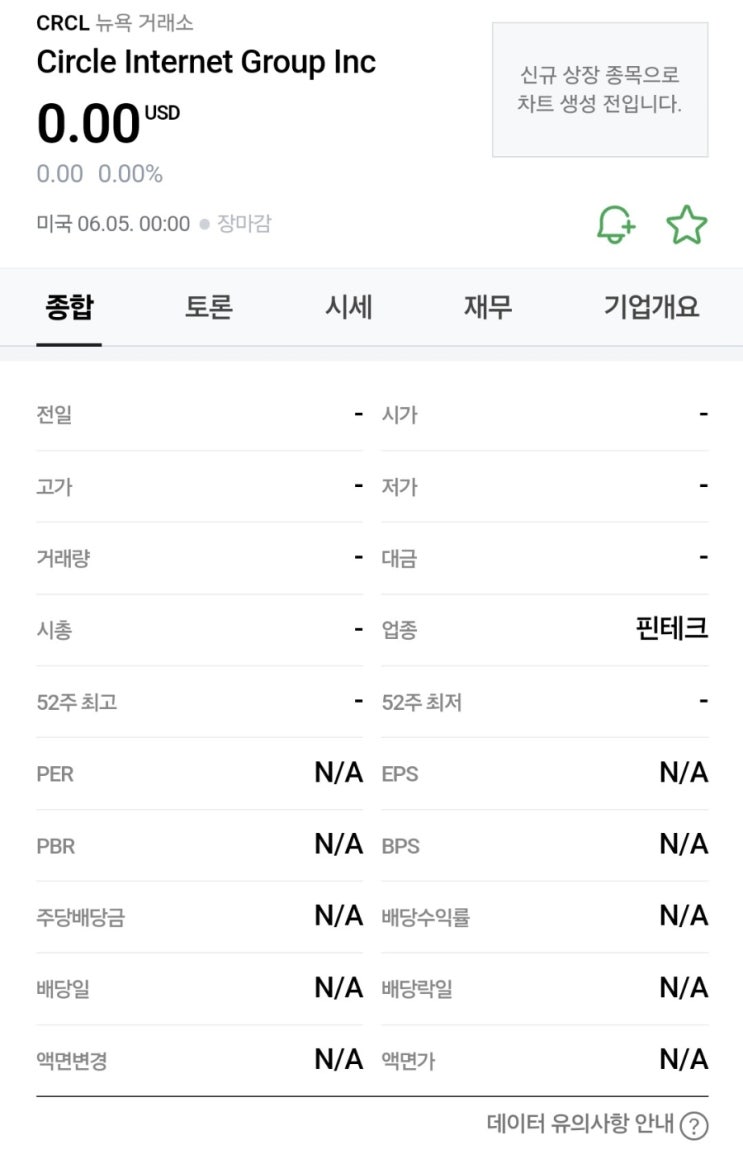This screenshot has height=1159, width=743.
Task: Select the 시세 tab
Action: 349,307
